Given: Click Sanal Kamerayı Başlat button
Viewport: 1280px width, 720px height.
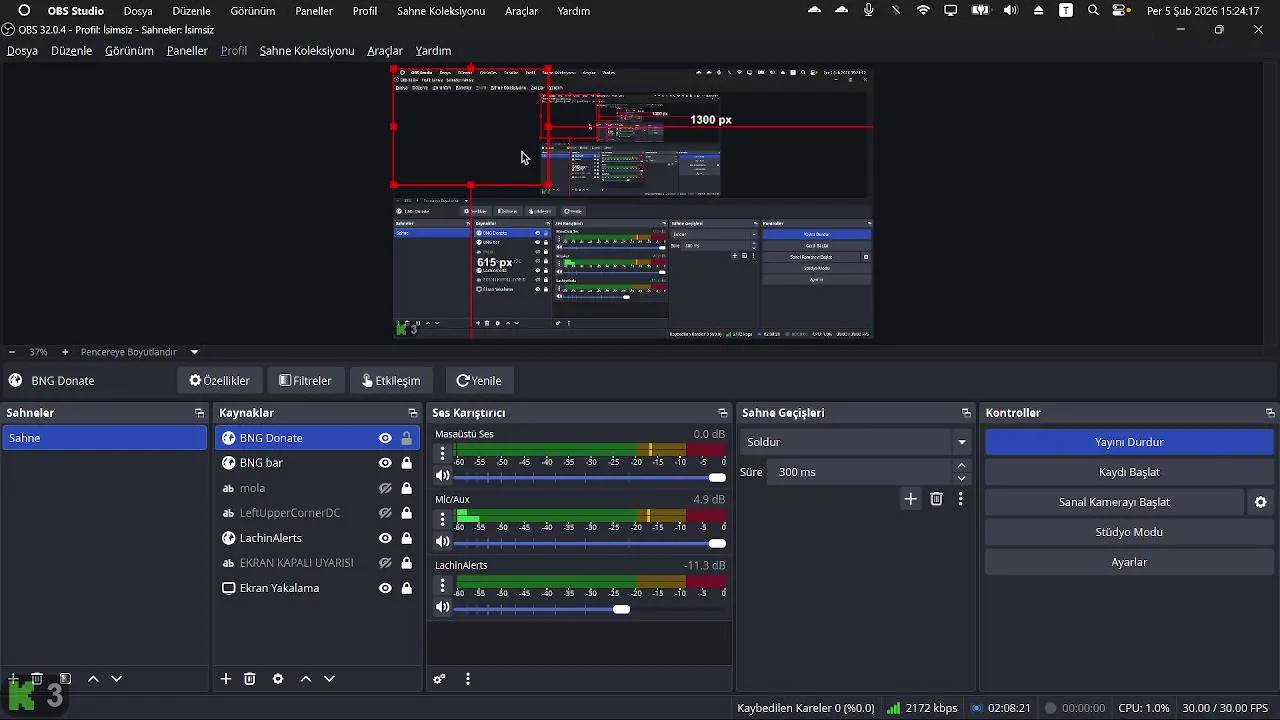Looking at the screenshot, I should 1114,502.
